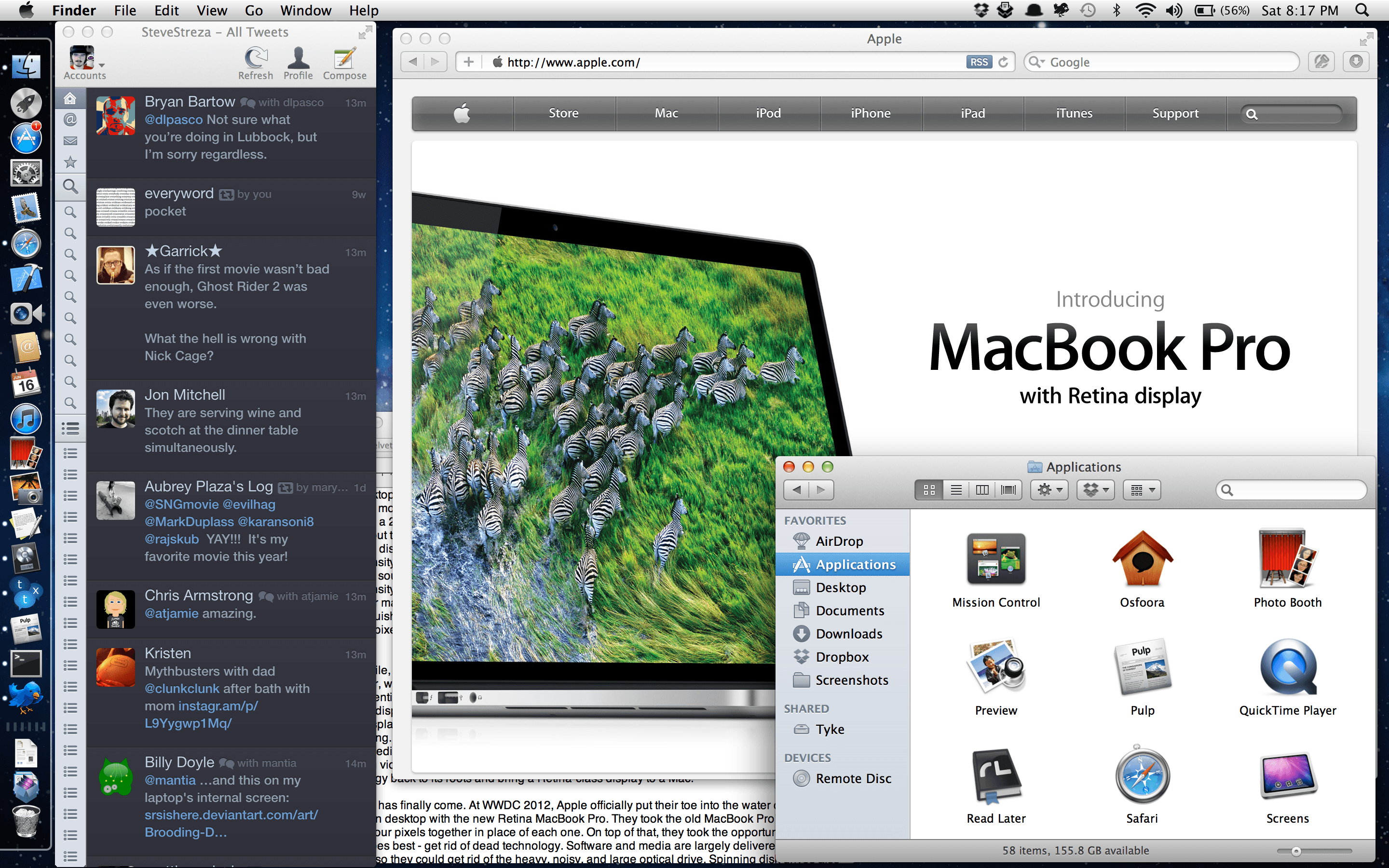Open instagr.am link in Kristen's tweet
Viewport: 1389px width, 868px height.
click(202, 714)
